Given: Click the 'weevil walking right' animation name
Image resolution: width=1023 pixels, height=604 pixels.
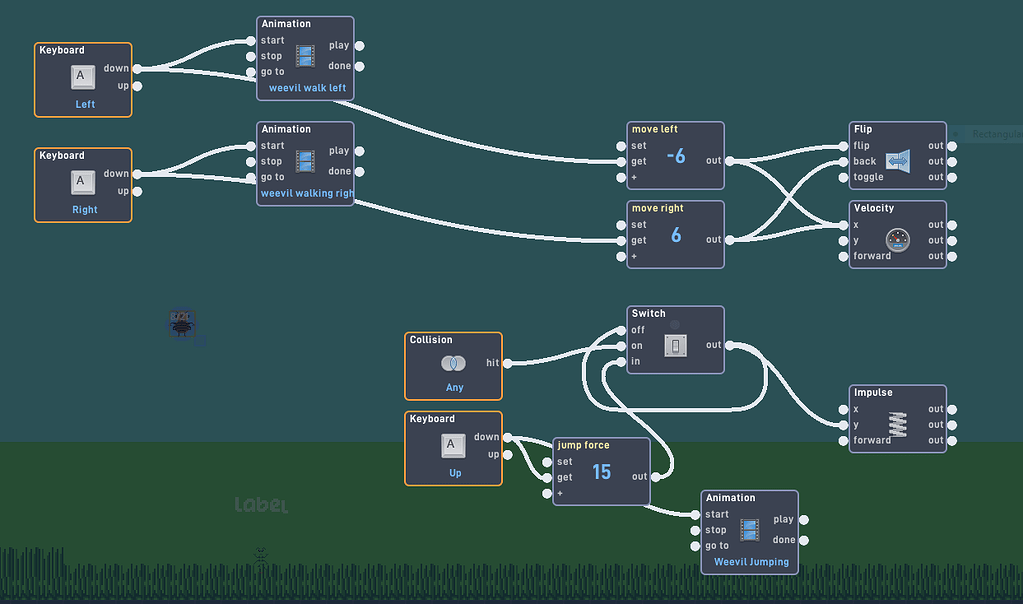Looking at the screenshot, I should (307, 193).
